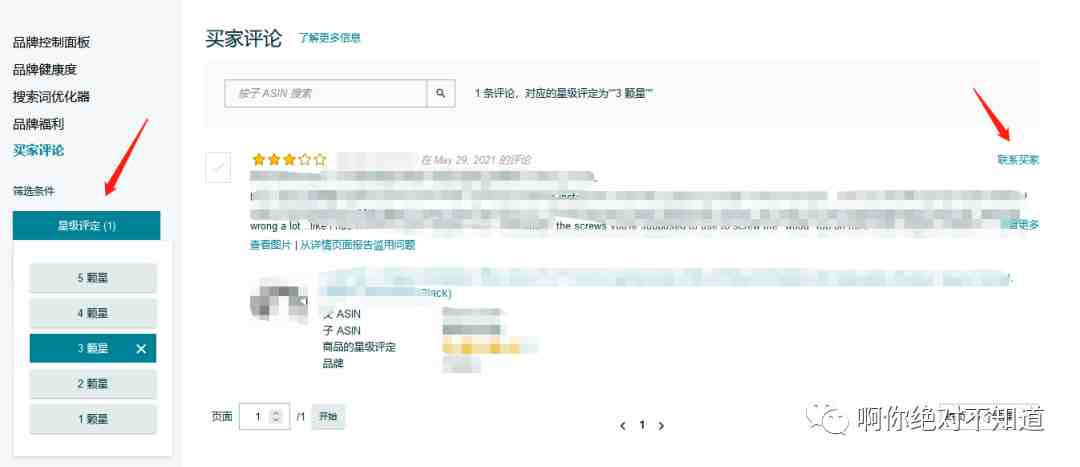This screenshot has width=1080, height=467.
Task: Go to next page arrow
Action: click(x=661, y=426)
